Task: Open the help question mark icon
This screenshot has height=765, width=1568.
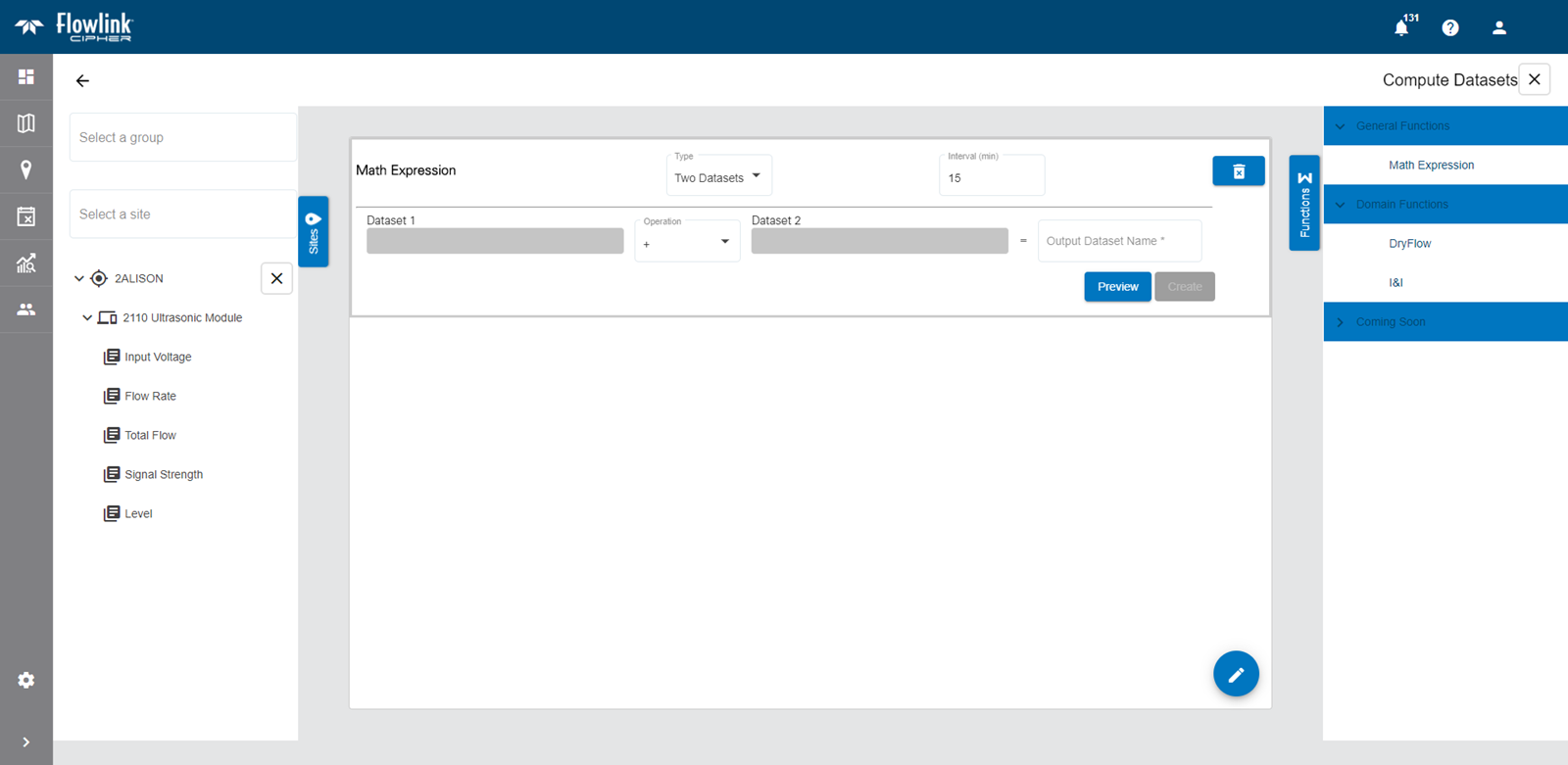Action: (x=1450, y=27)
